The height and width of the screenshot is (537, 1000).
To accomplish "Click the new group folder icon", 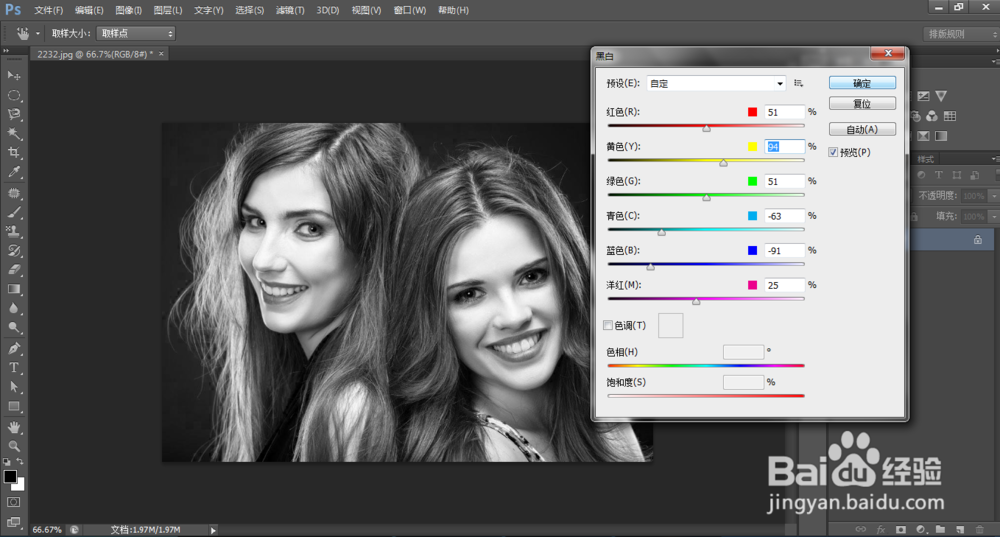I will tap(940, 529).
